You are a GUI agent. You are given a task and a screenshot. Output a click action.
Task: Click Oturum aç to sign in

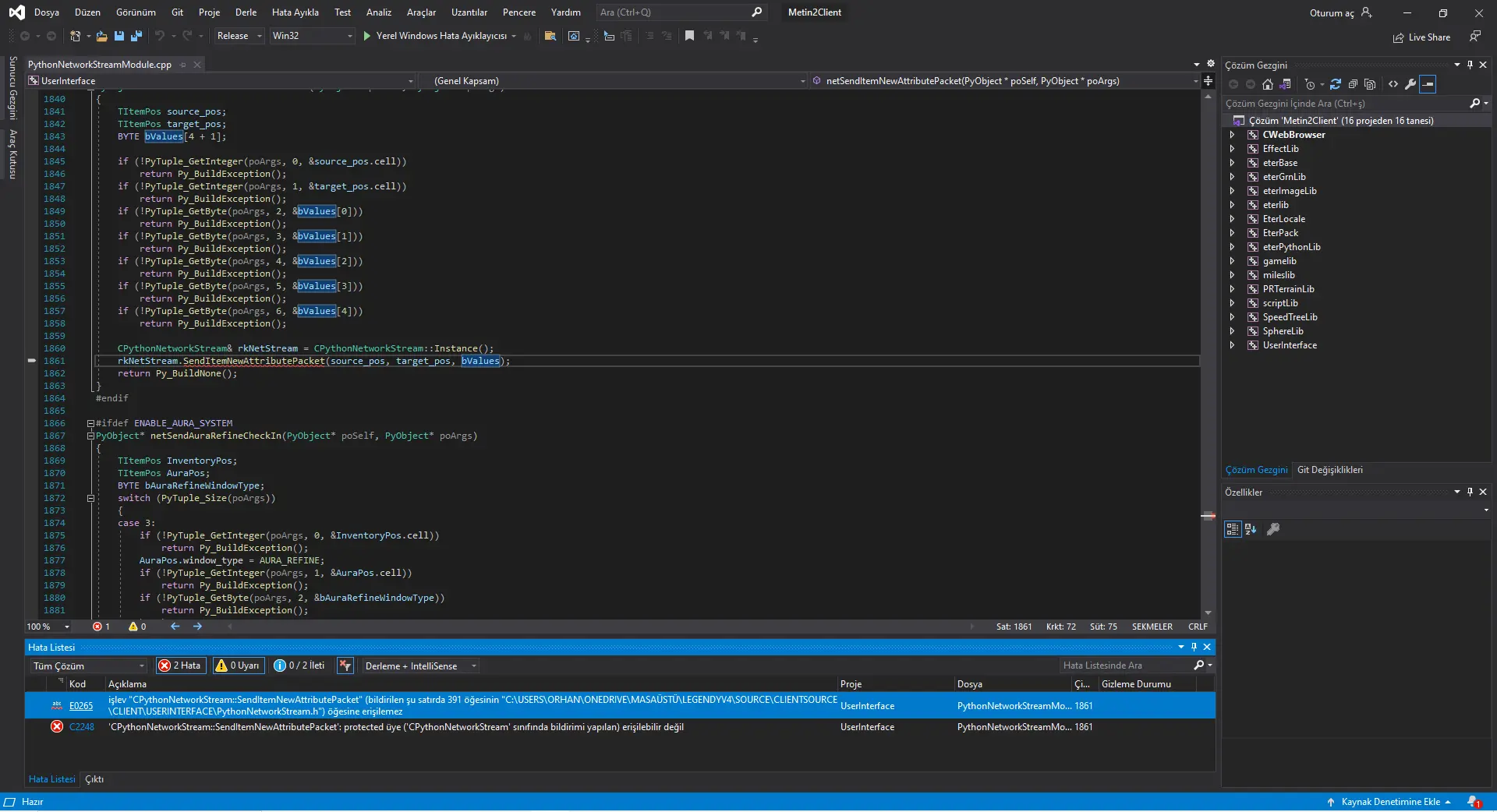(x=1341, y=12)
